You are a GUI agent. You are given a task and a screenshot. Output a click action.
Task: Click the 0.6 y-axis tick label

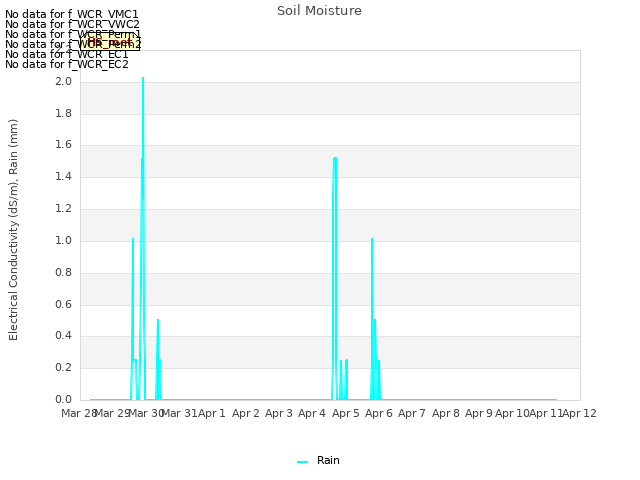[x=63, y=304]
